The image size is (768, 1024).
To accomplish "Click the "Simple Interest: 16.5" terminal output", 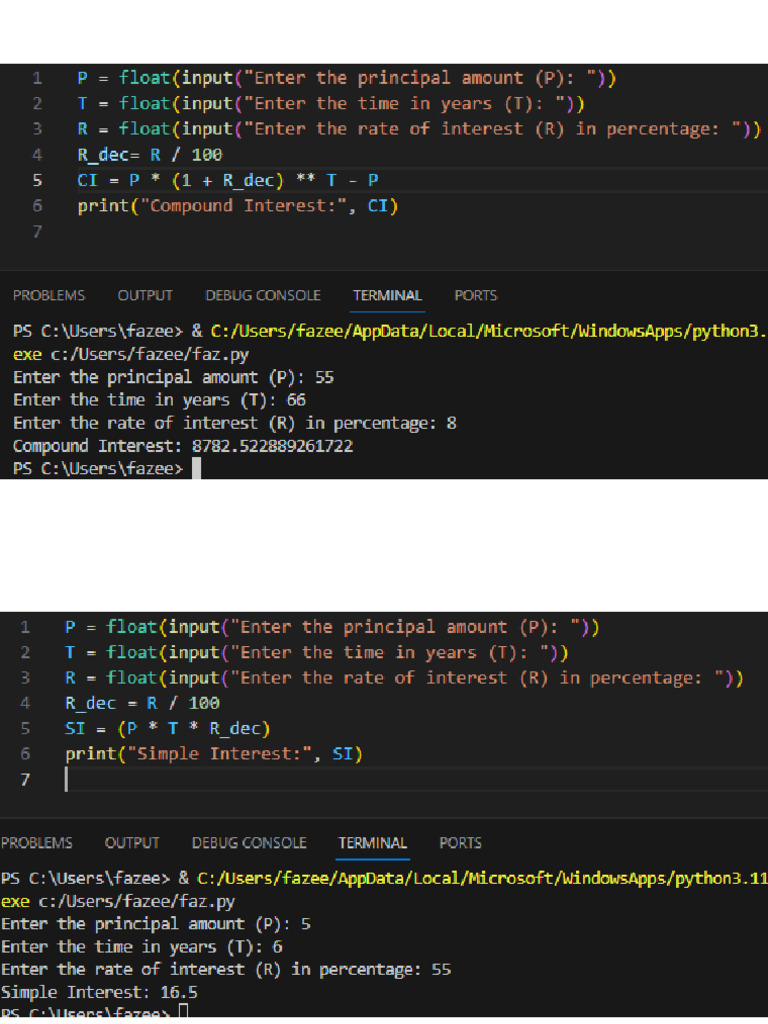I will 85,992.
